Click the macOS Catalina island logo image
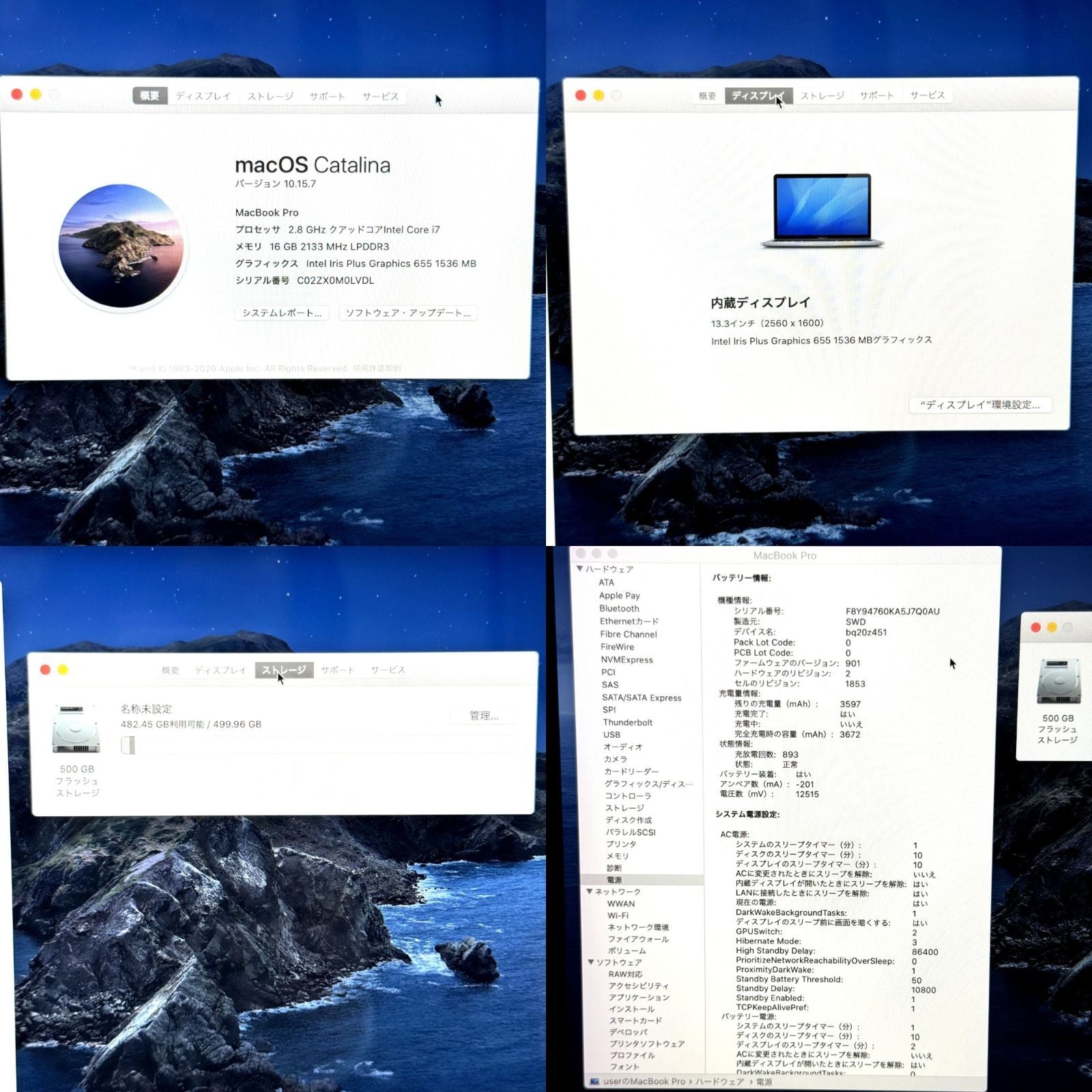This screenshot has width=1092, height=1092. click(121, 246)
